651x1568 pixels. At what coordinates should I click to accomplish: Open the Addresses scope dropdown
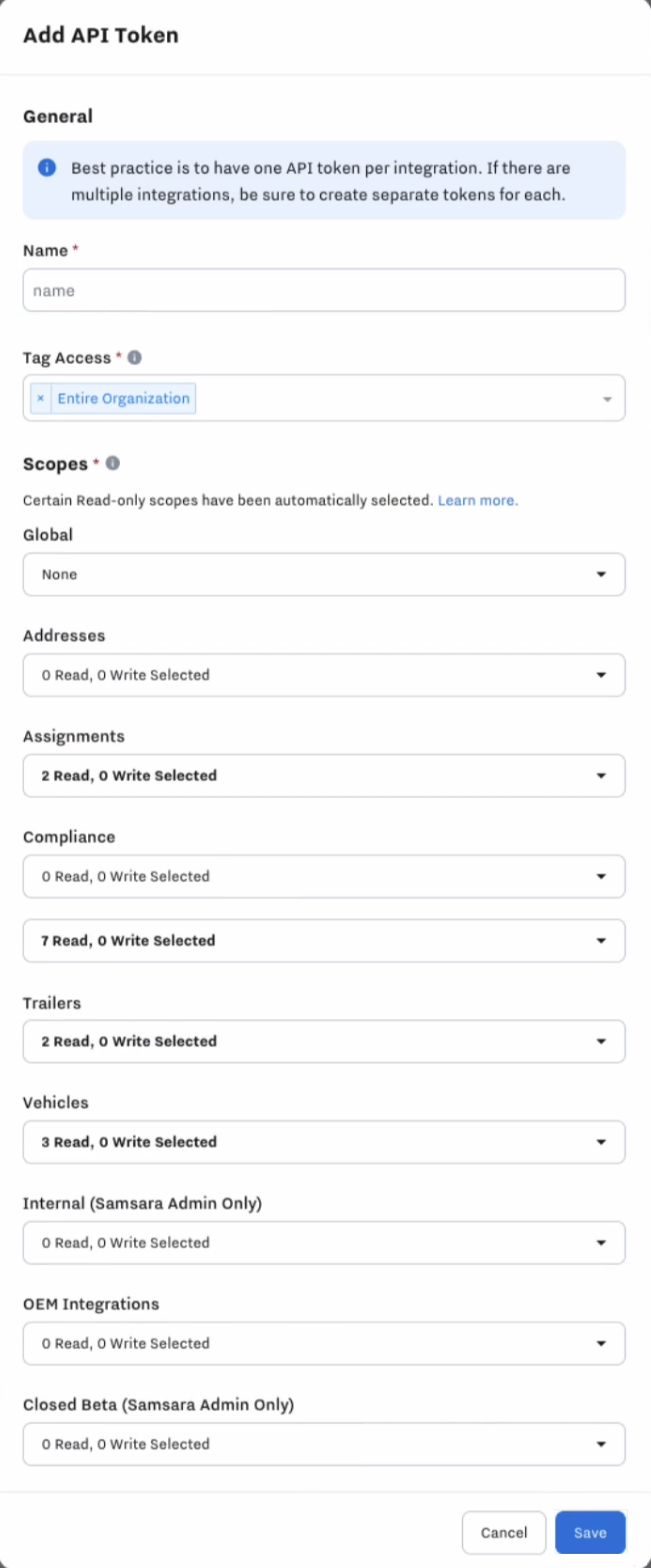click(x=323, y=674)
